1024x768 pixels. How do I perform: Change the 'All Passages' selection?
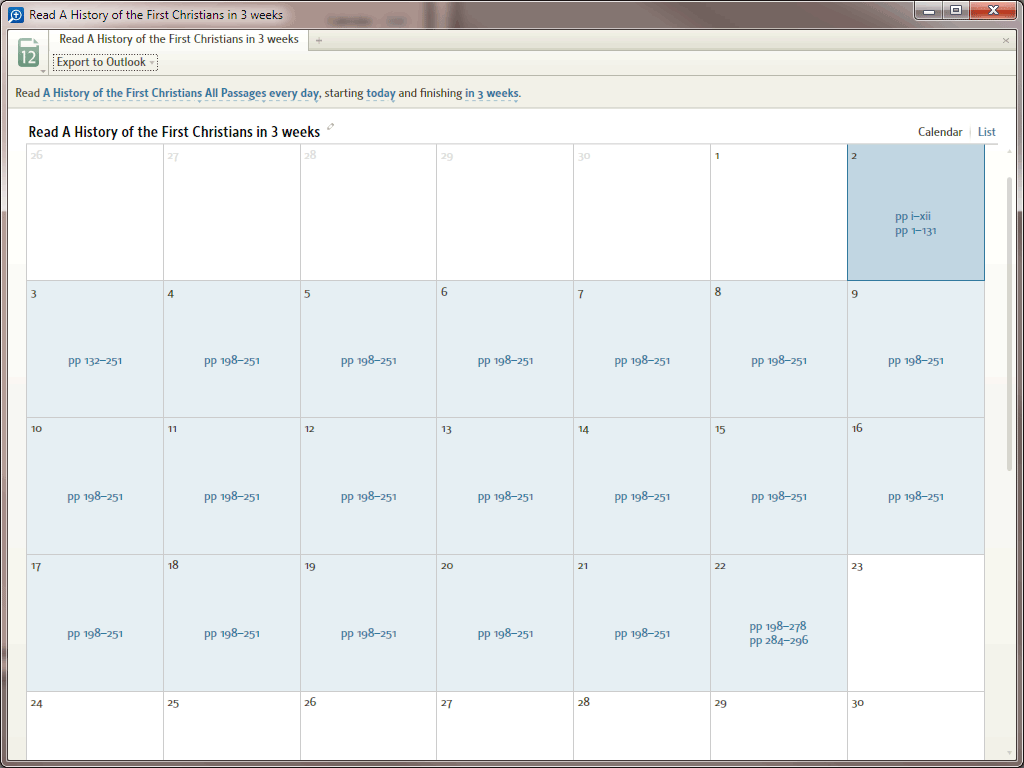(x=236, y=93)
